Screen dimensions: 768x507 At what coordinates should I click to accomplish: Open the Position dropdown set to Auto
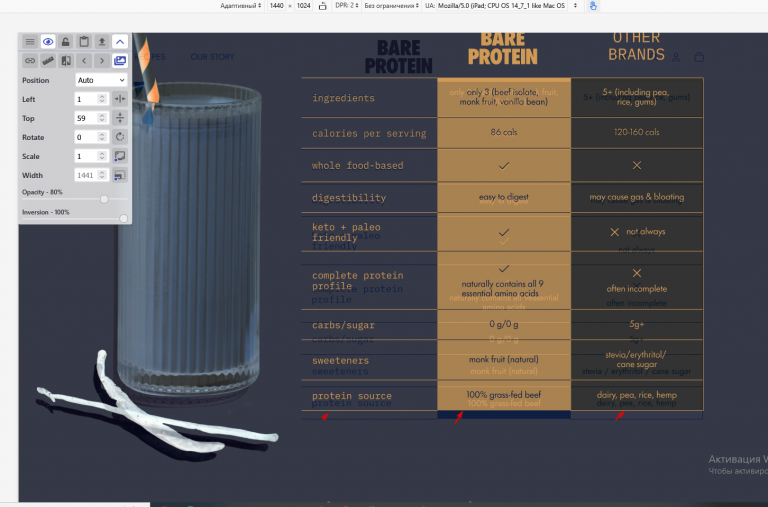click(101, 80)
